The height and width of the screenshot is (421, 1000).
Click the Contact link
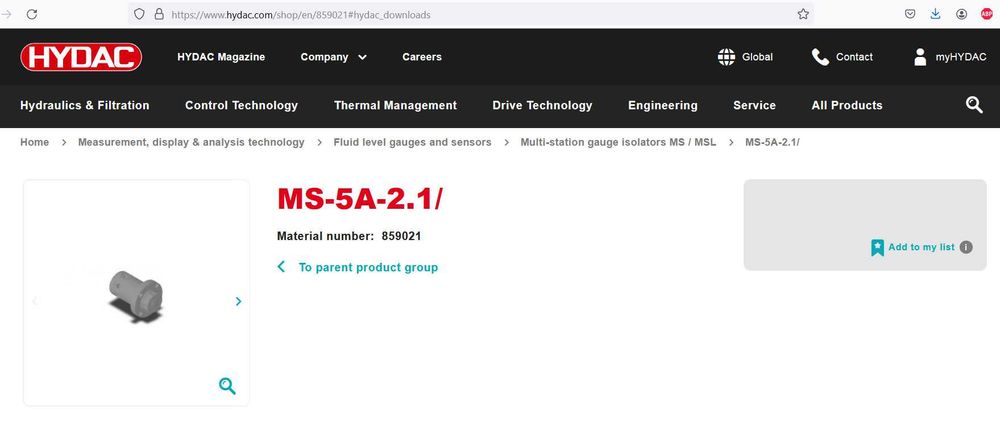854,57
